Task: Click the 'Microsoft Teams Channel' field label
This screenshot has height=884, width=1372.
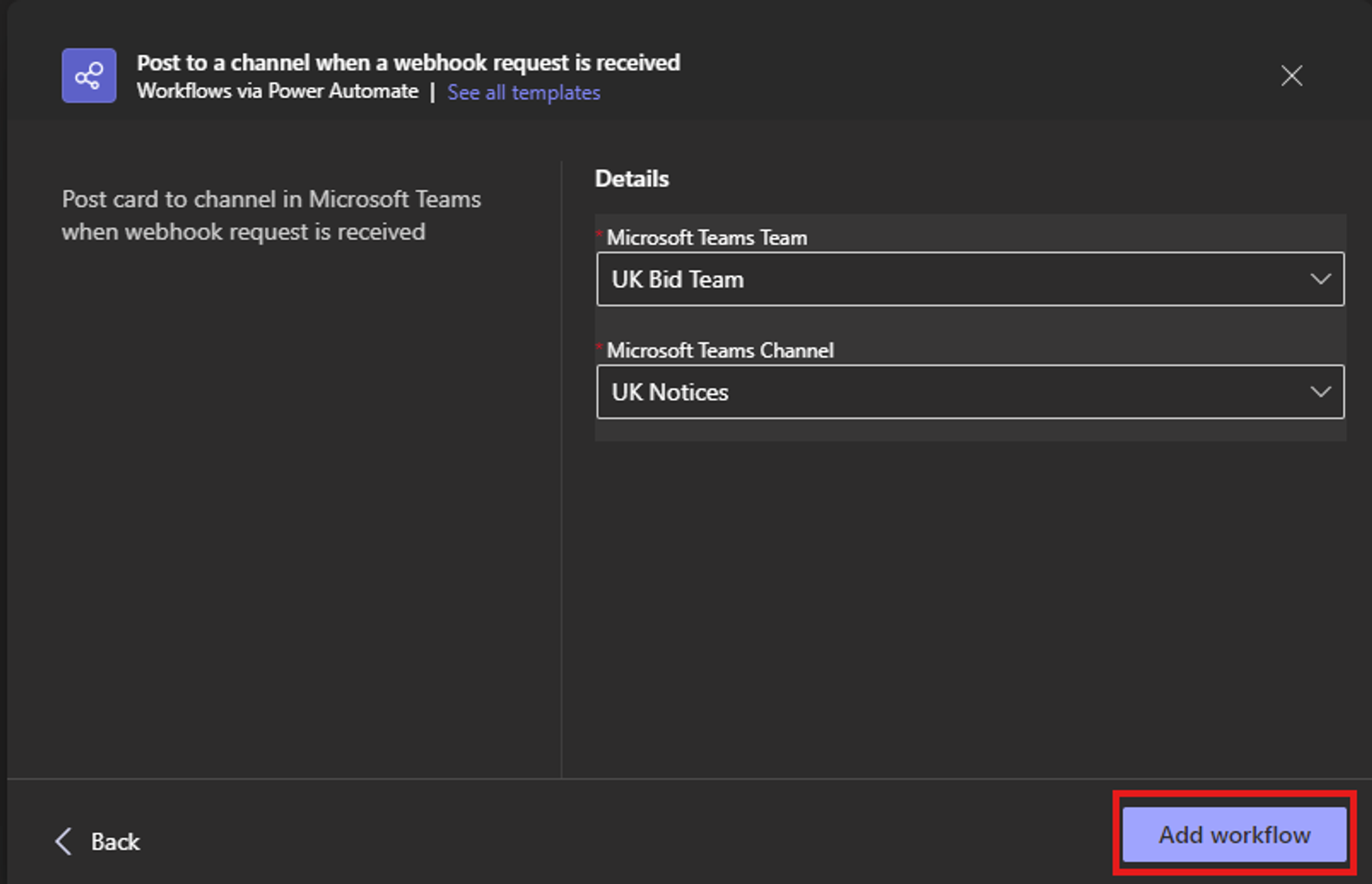Action: pyautogui.click(x=720, y=350)
